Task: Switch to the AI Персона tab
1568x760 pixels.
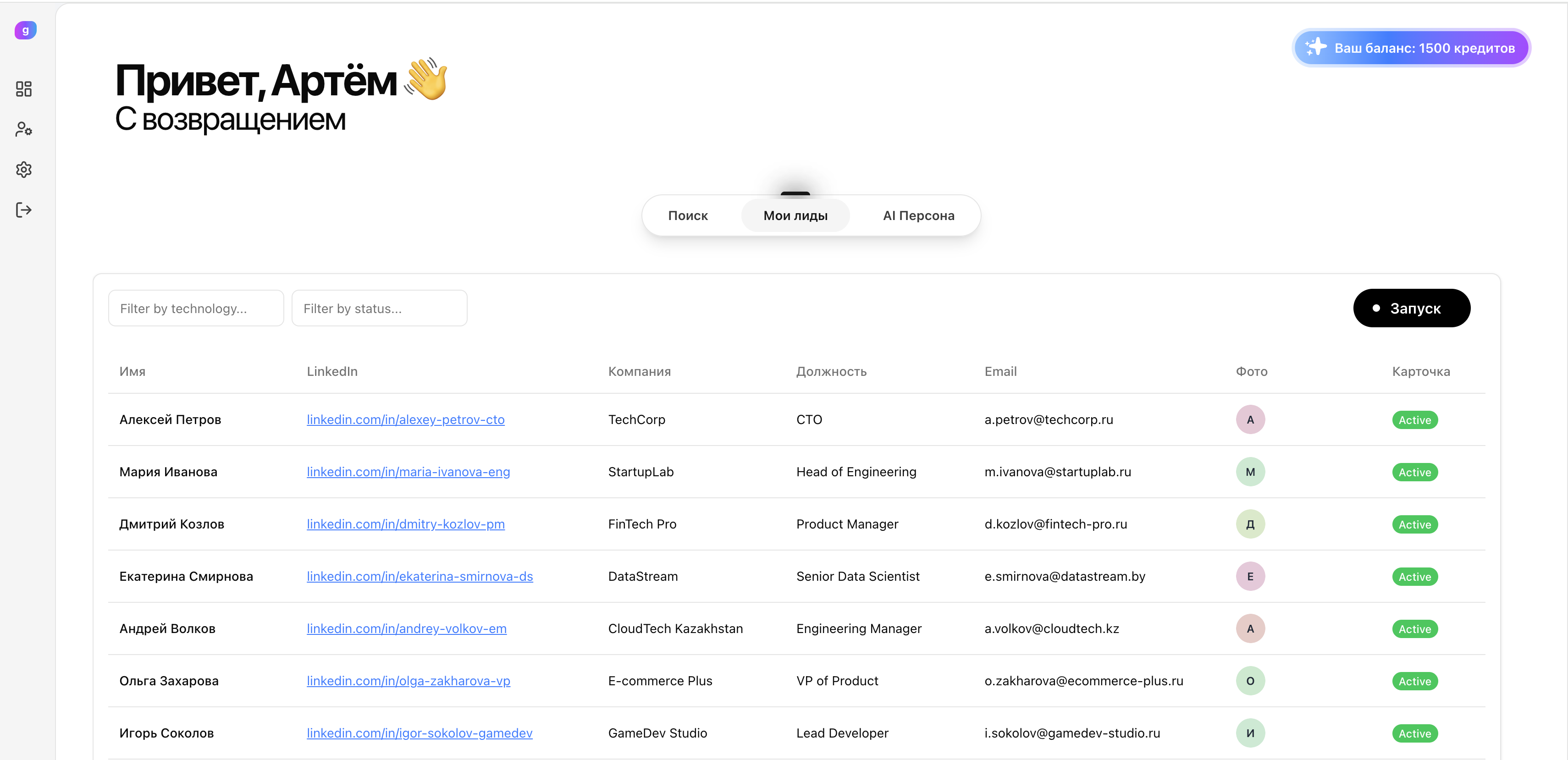Action: (x=918, y=215)
